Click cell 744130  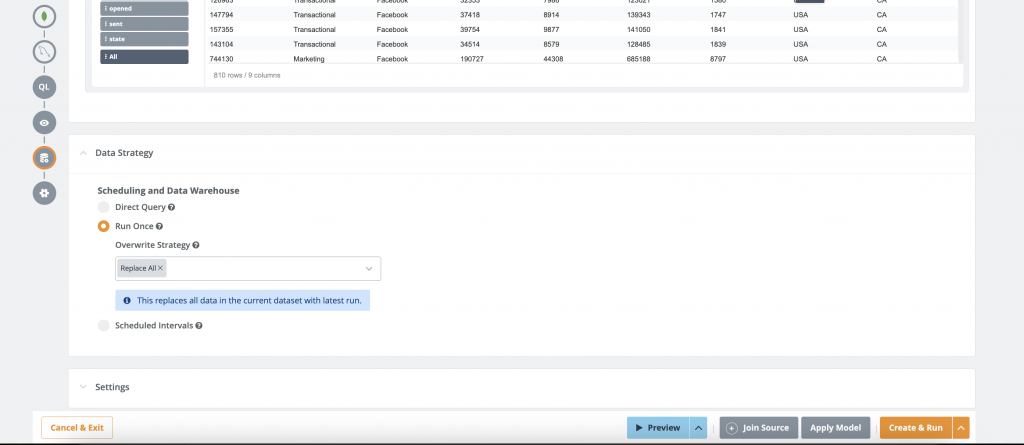(x=221, y=59)
